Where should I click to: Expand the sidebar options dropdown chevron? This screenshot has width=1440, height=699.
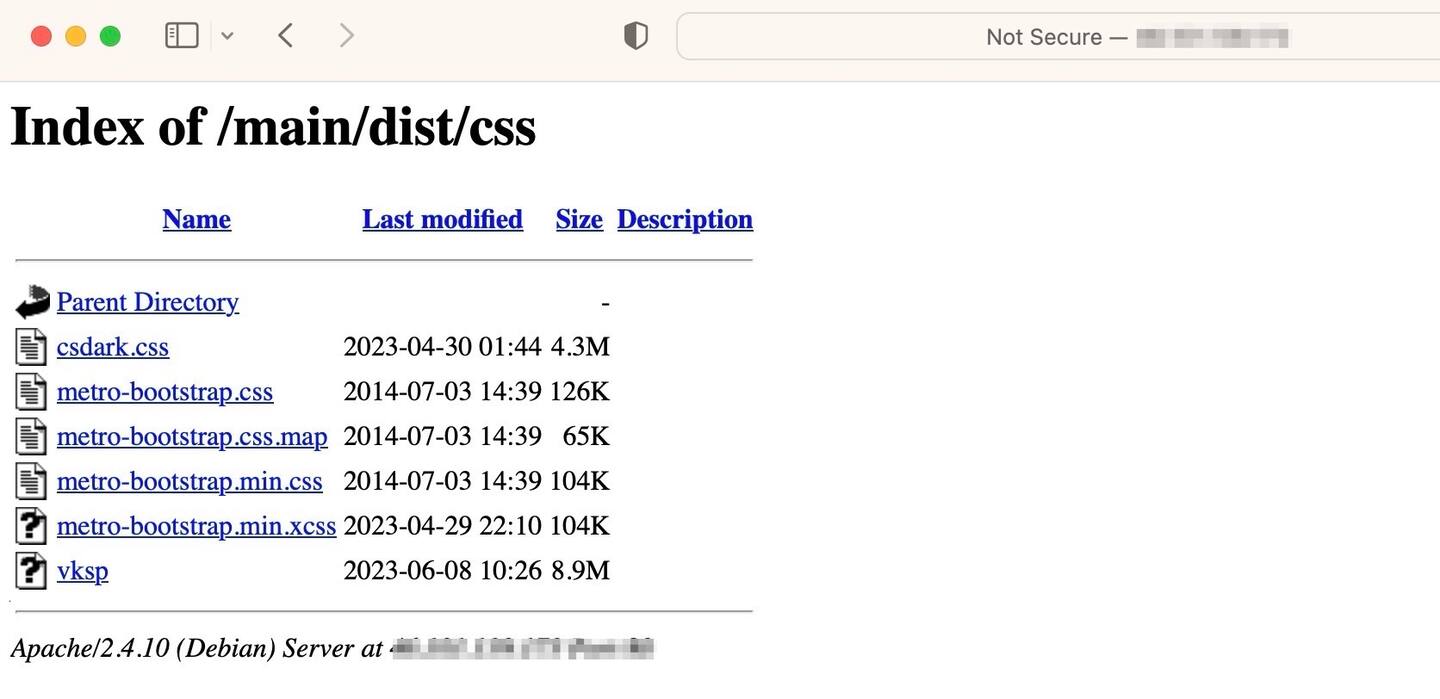(x=227, y=37)
